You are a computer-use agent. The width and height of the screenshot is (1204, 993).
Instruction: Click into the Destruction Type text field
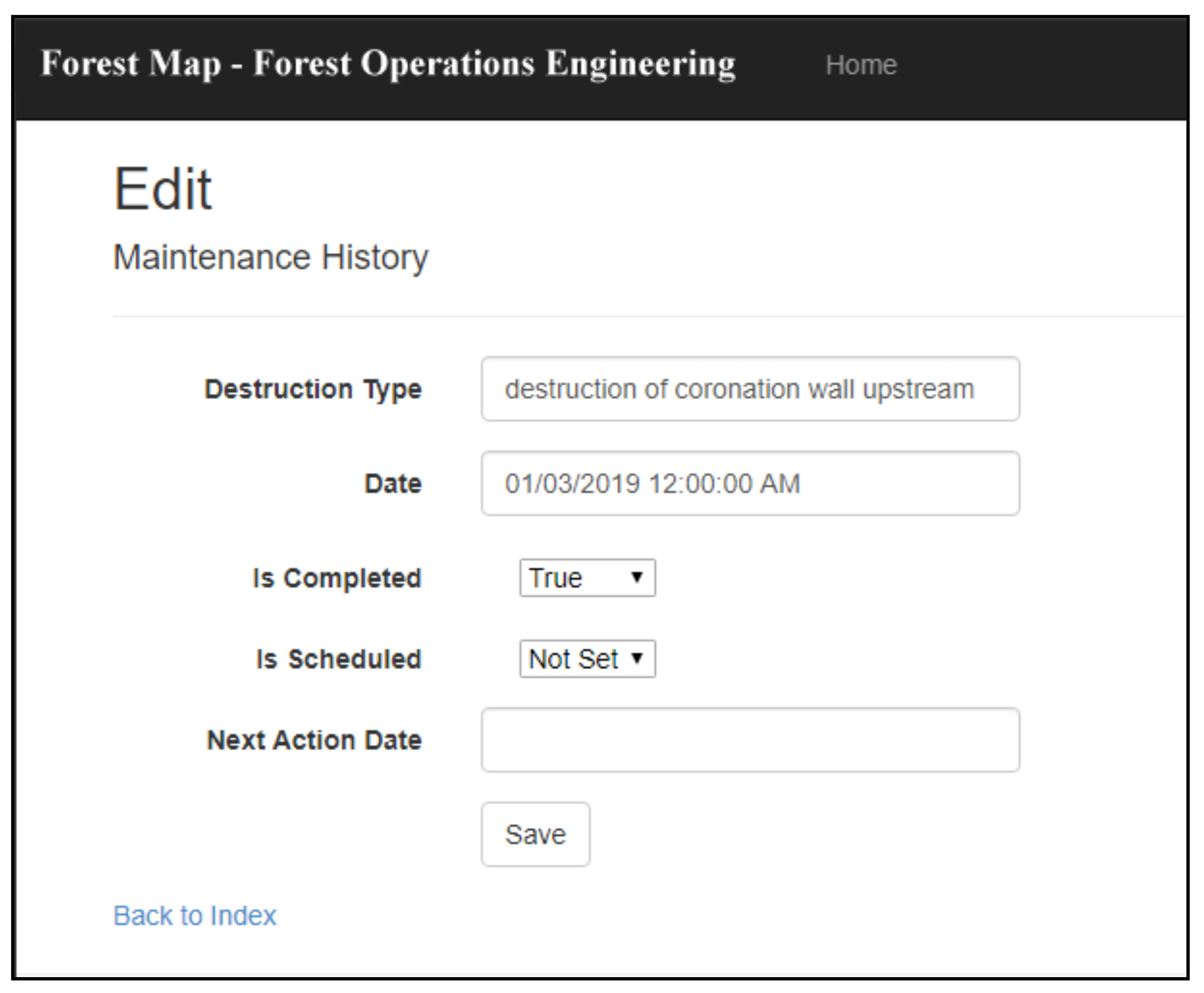(x=750, y=389)
